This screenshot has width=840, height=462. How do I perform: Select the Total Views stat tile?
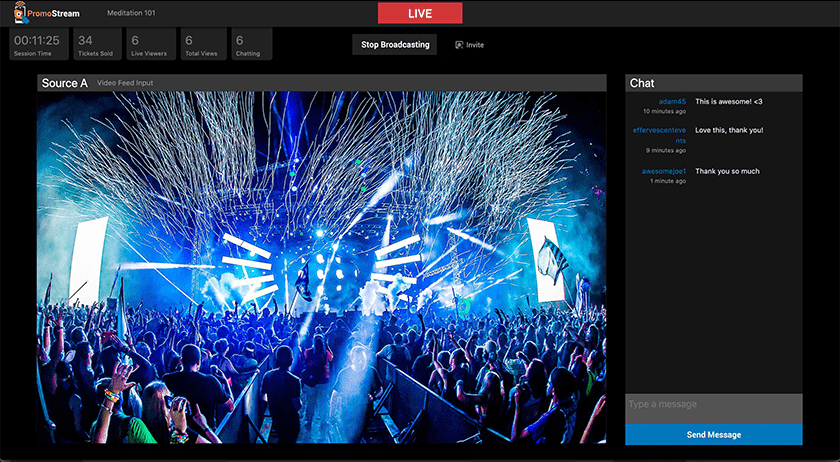(201, 45)
